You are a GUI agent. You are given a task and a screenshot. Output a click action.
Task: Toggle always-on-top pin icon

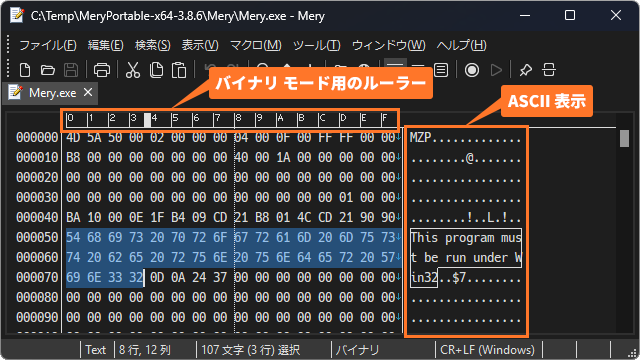pyautogui.click(x=526, y=70)
